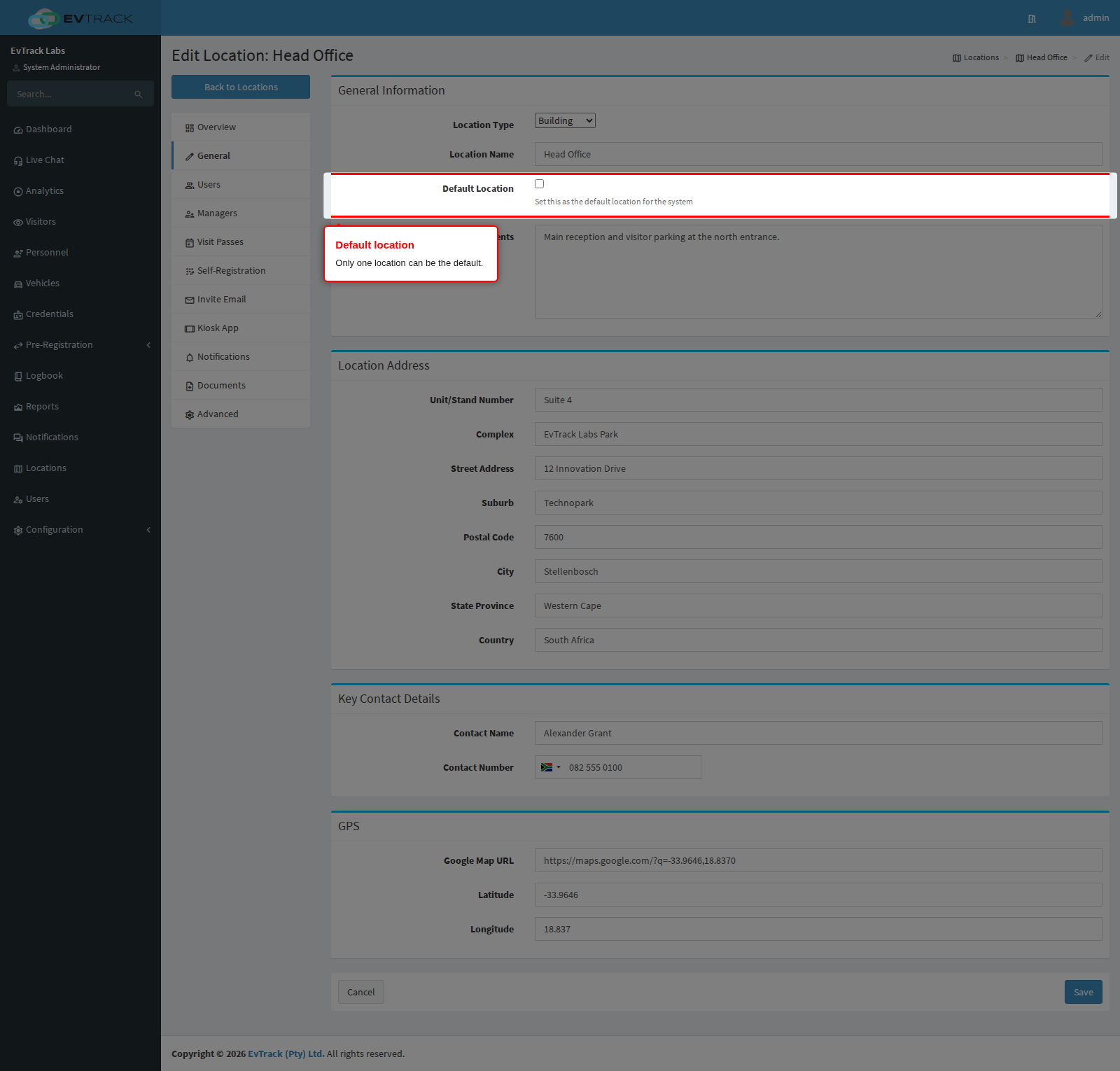Click Locations breadcrumb link
Viewport: 1120px width, 1071px height.
[976, 57]
